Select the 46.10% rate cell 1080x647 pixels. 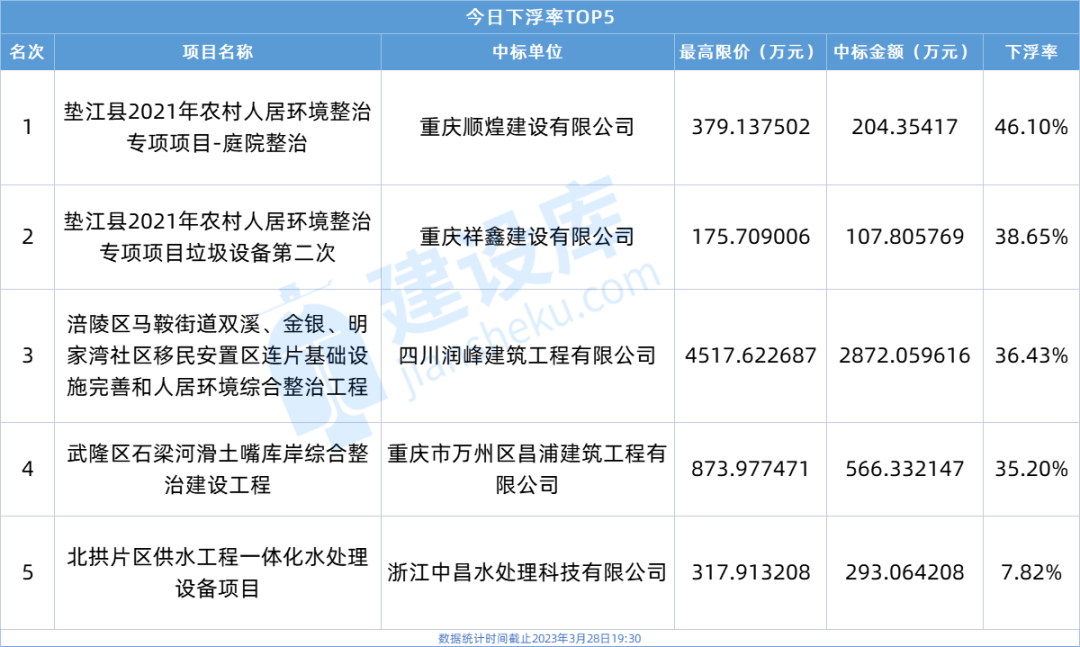1031,128
